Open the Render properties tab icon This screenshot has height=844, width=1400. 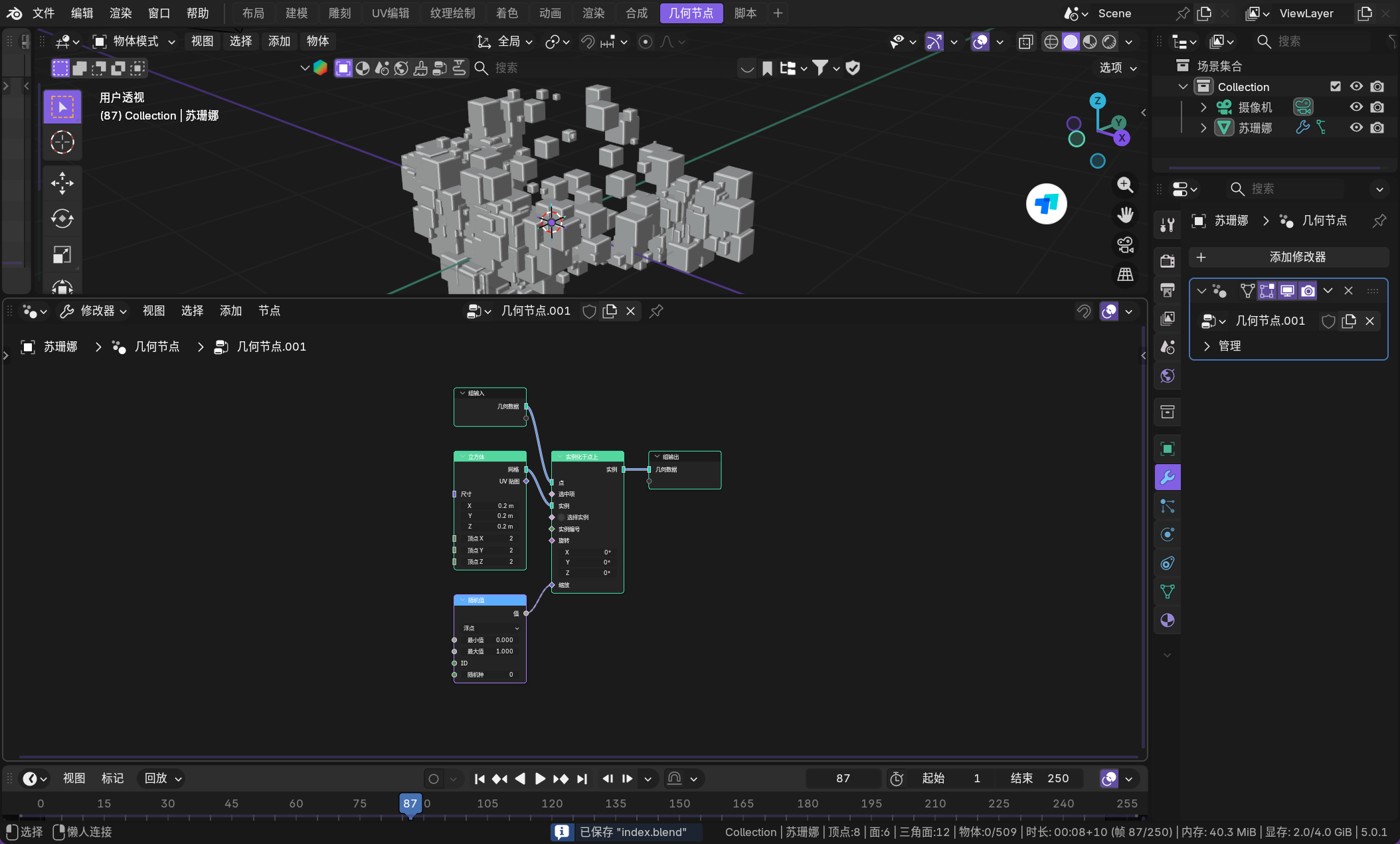click(1168, 261)
